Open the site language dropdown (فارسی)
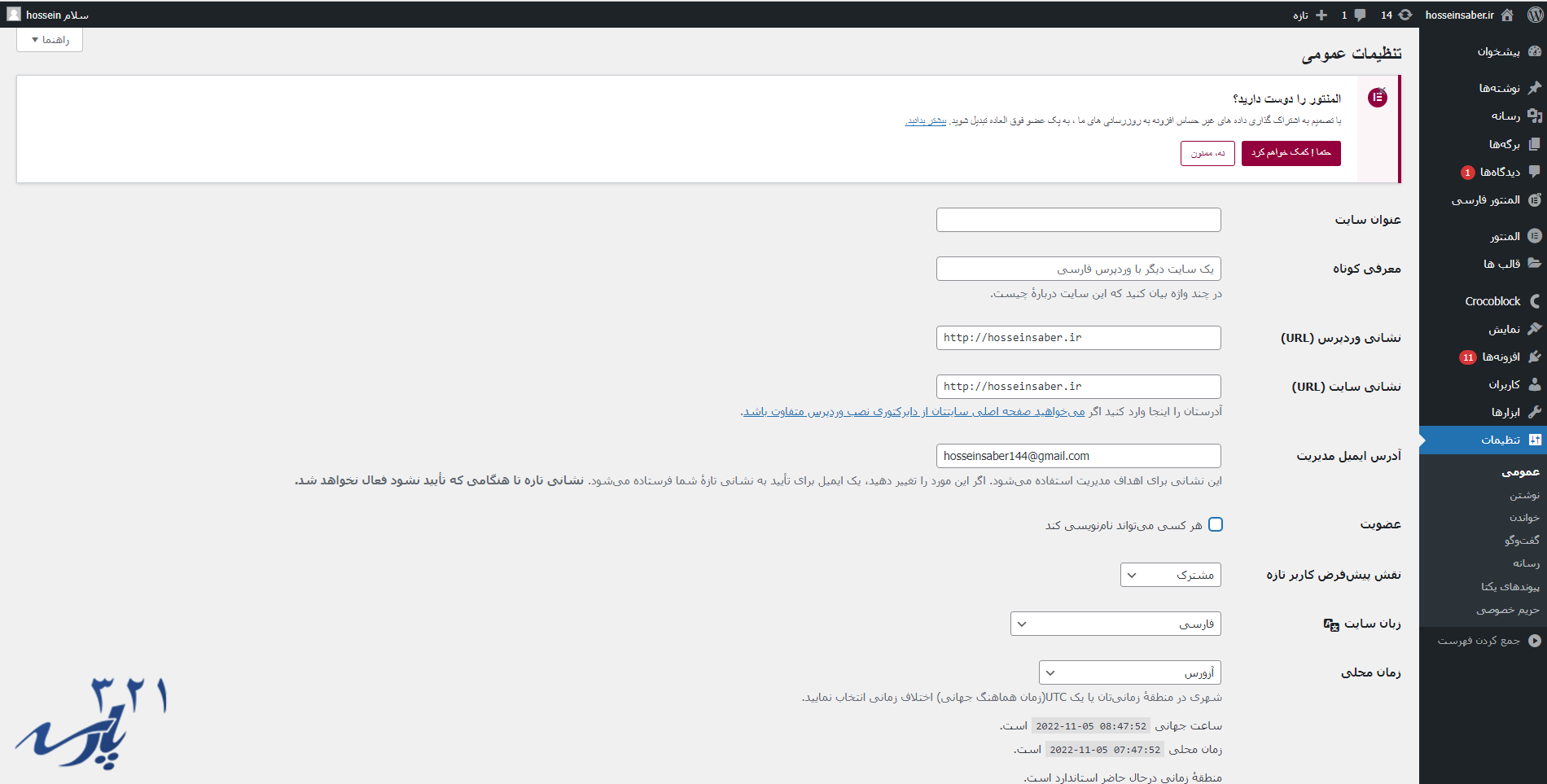Image resolution: width=1547 pixels, height=784 pixels. [1115, 624]
